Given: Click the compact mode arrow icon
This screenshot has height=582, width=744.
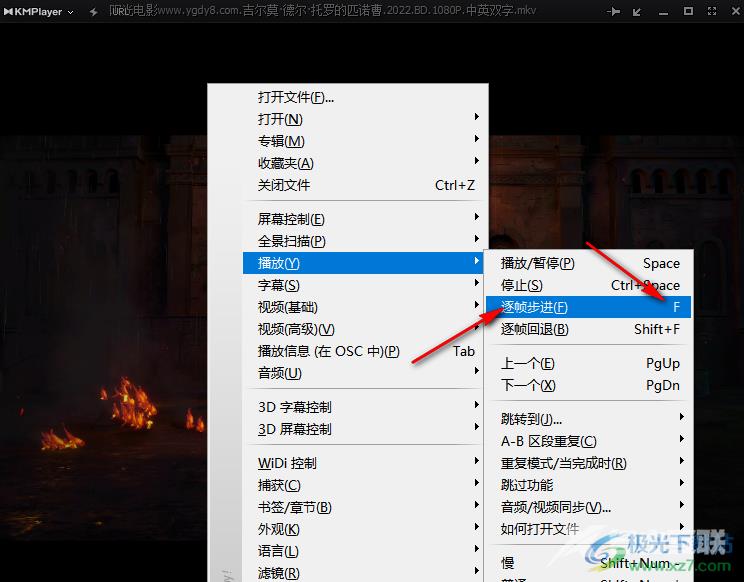Looking at the screenshot, I should click(637, 11).
